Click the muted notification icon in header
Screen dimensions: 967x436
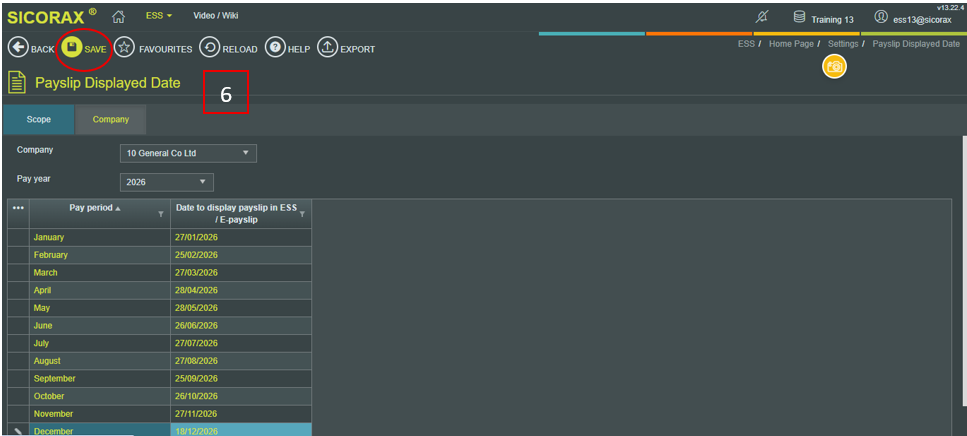pyautogui.click(x=761, y=17)
